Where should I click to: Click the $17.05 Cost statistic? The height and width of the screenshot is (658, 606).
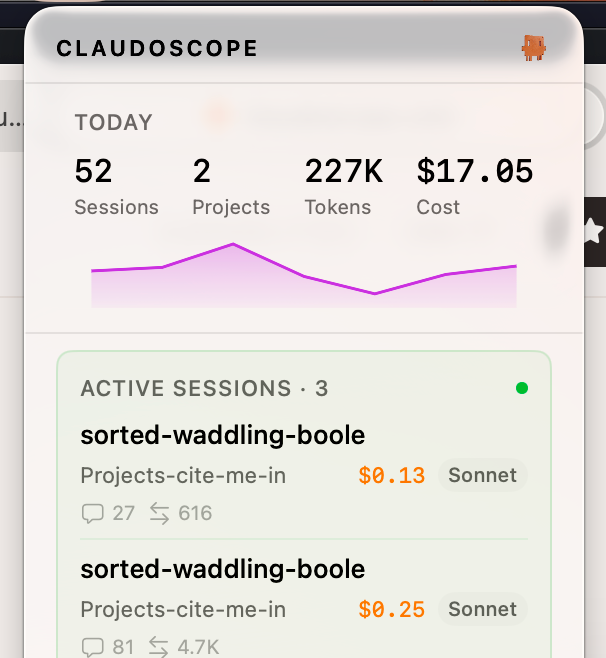tap(475, 186)
